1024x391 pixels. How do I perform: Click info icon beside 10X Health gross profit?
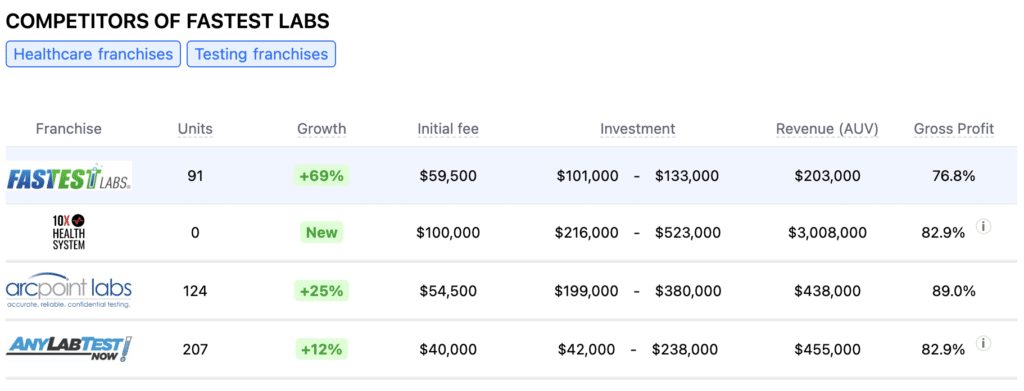pos(984,227)
